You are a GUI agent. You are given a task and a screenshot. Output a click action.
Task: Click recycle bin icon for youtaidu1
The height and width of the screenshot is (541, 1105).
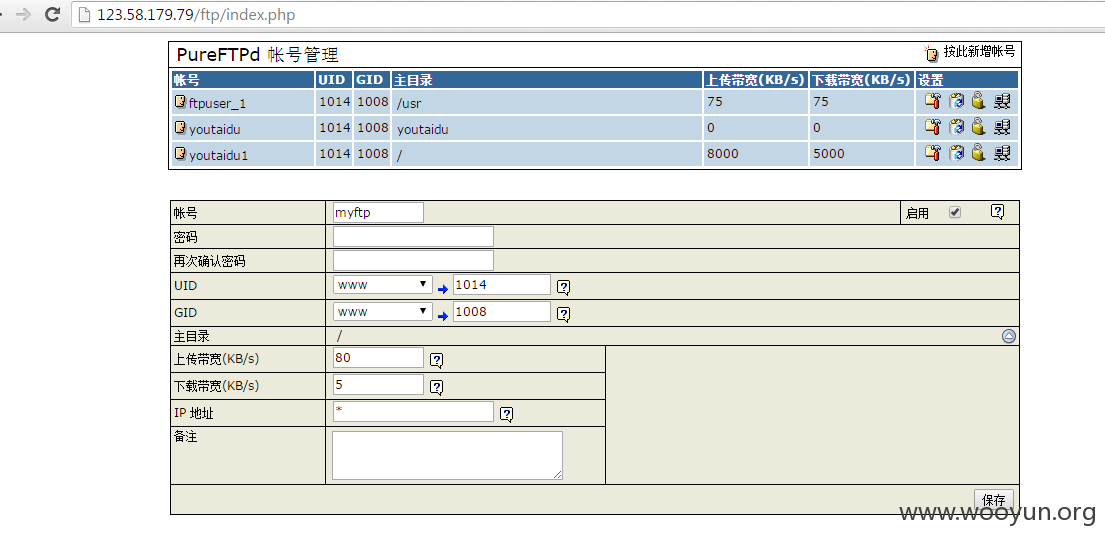[956, 153]
